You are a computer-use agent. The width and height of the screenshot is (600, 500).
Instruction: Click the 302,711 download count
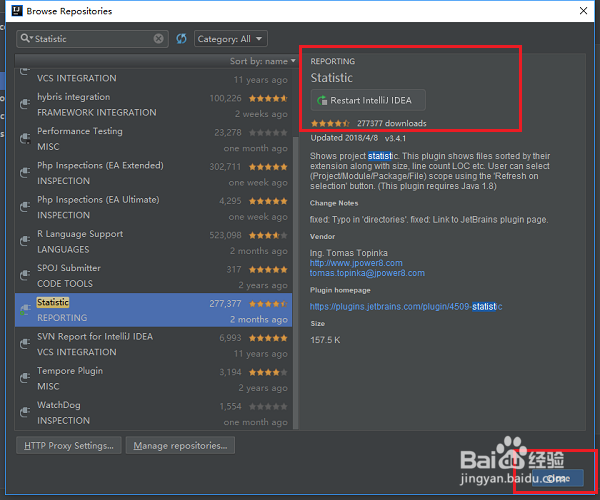[x=225, y=167]
